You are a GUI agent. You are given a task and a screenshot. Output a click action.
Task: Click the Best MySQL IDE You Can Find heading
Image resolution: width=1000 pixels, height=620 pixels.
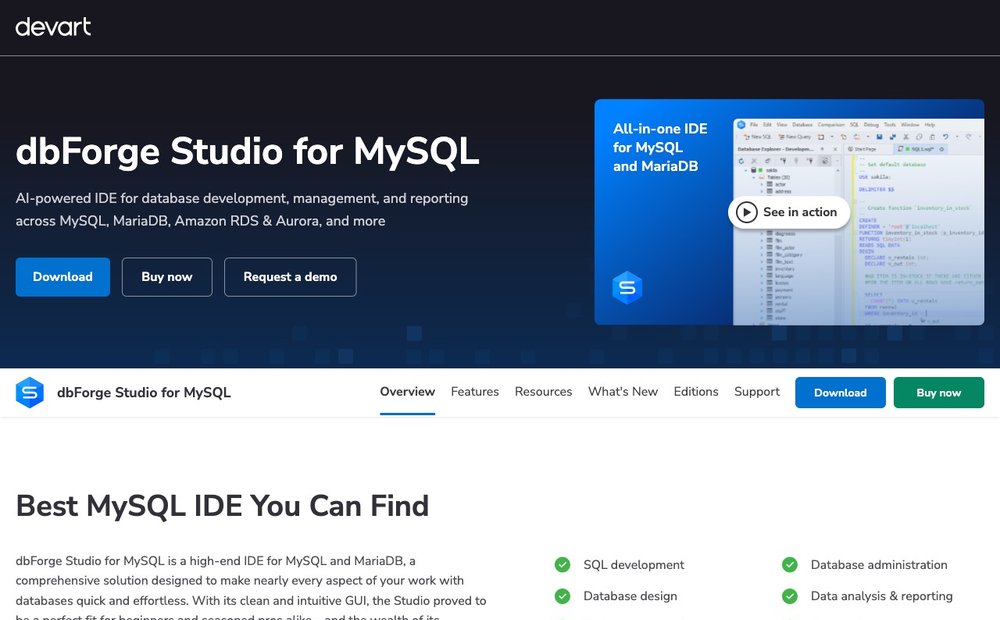[x=222, y=506]
